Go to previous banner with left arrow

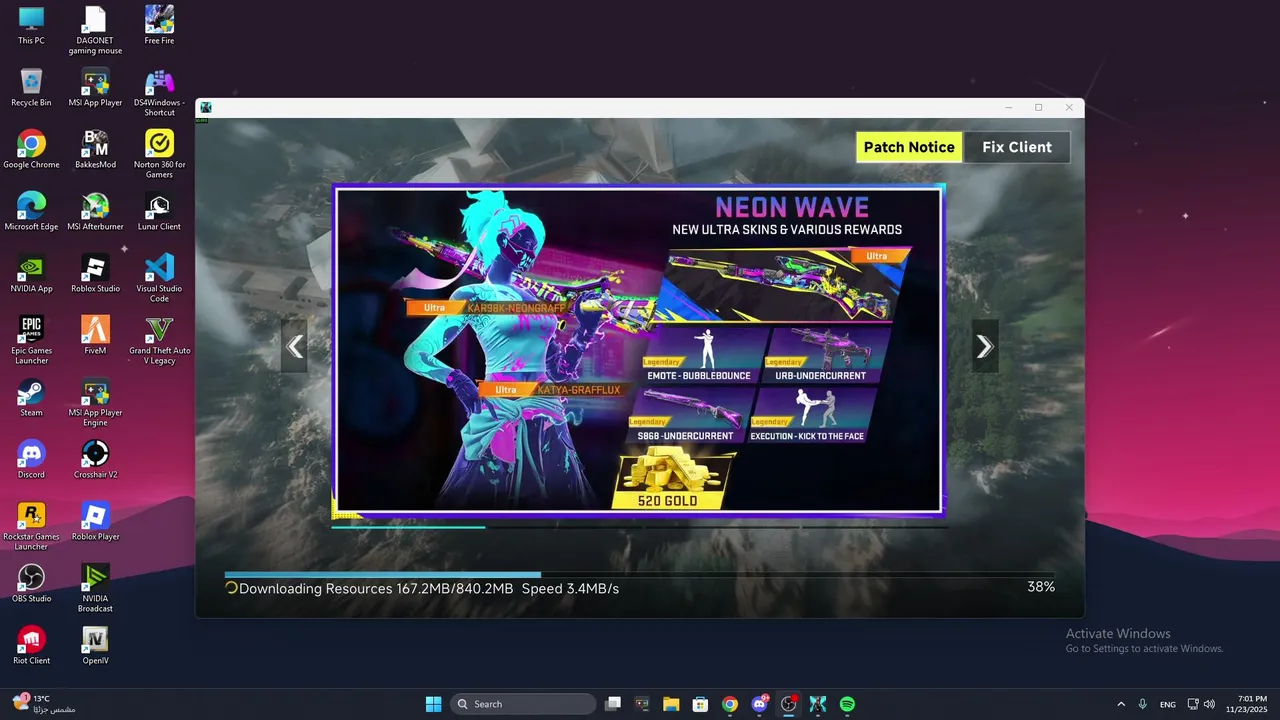(x=294, y=346)
